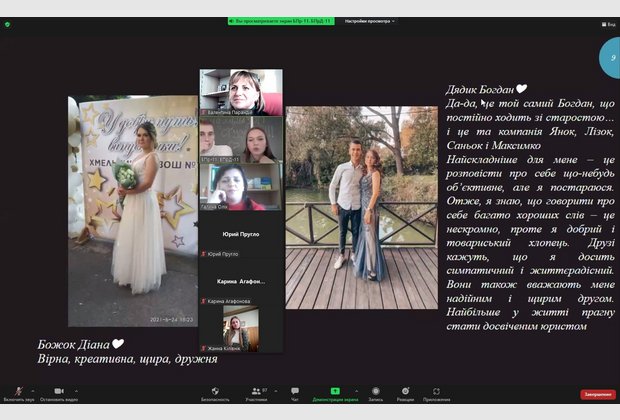620x420 pixels.
Task: Stop video with Остановить видео camera icon
Action: click(59, 391)
